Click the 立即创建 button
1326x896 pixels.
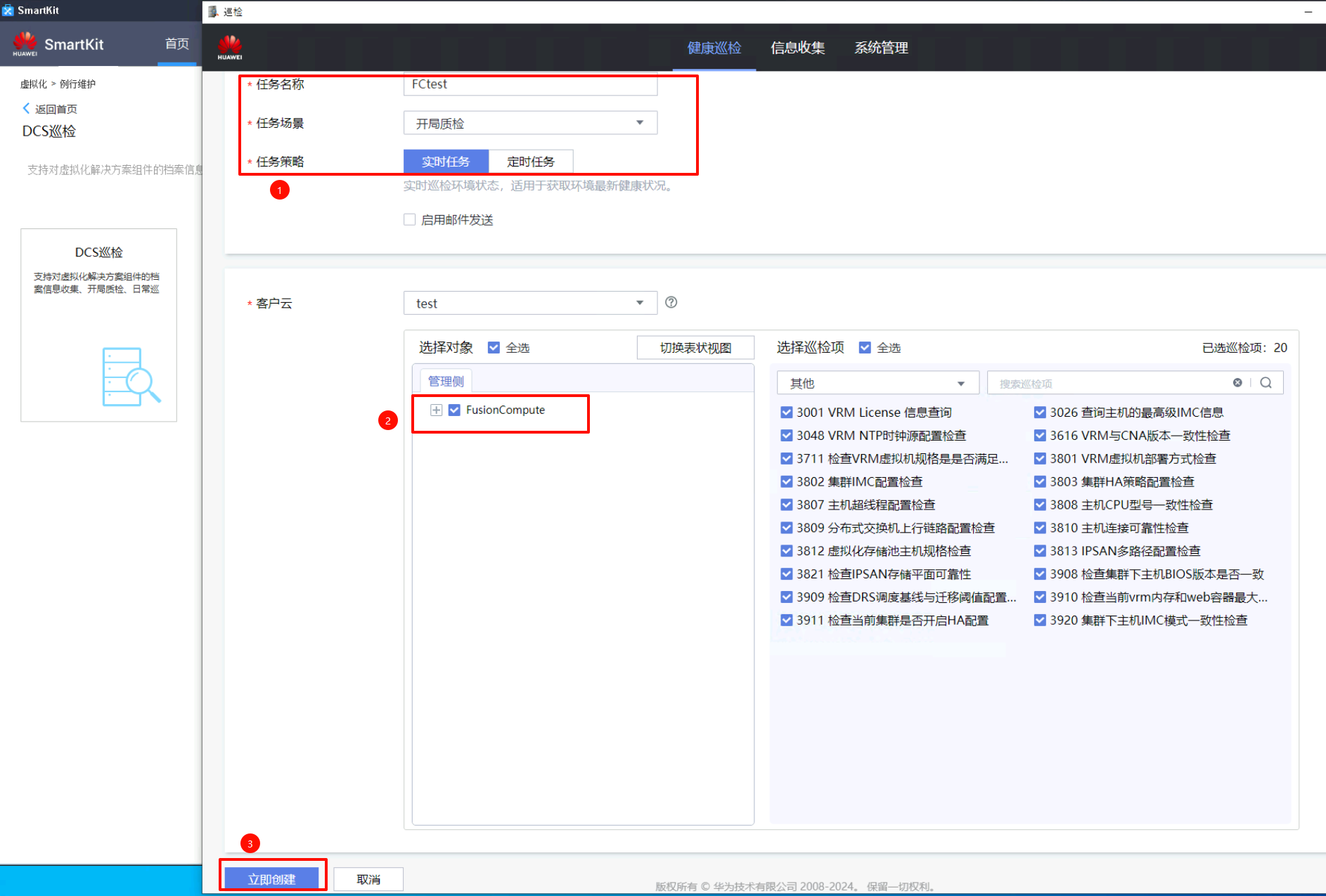271,878
